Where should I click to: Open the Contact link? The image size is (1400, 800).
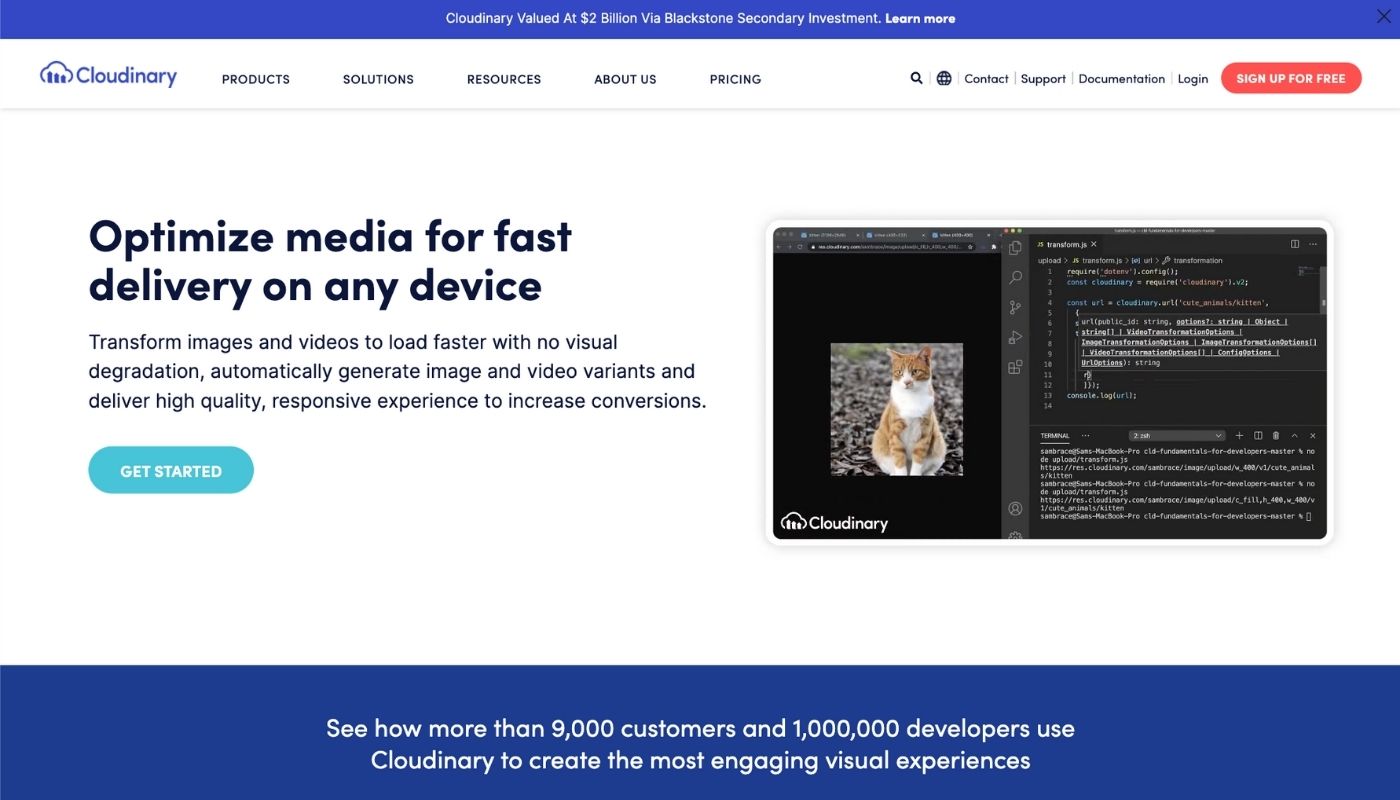tap(986, 79)
